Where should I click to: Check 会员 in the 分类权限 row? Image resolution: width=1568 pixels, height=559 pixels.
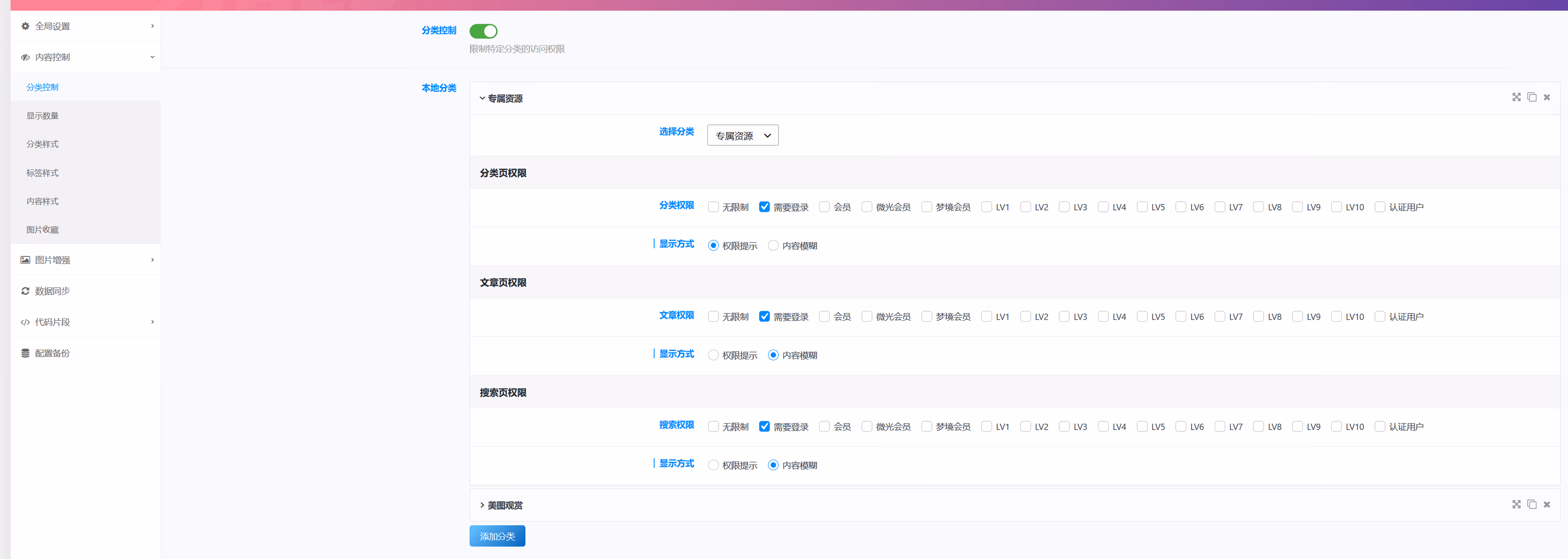pyautogui.click(x=824, y=207)
